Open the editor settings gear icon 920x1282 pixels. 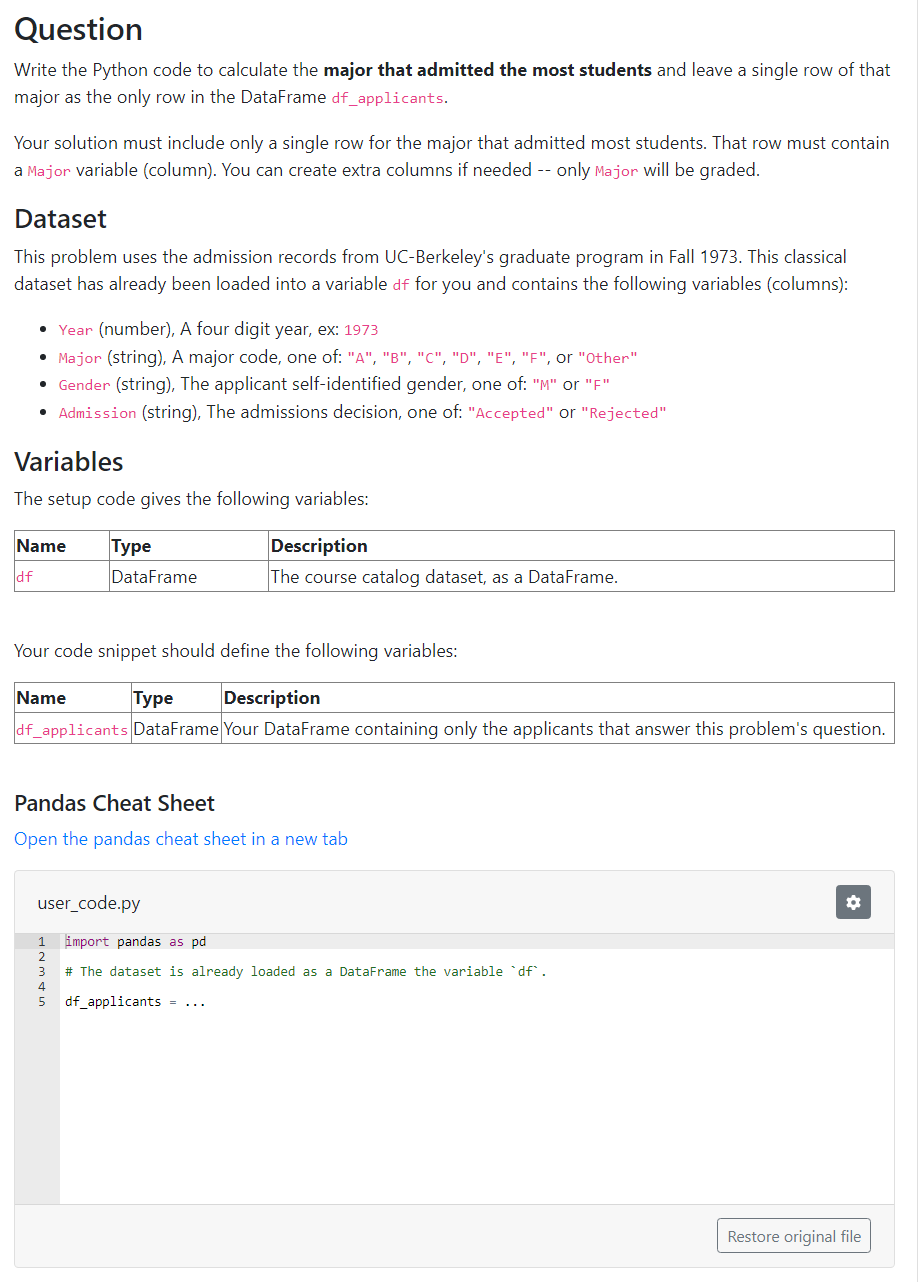(x=852, y=902)
